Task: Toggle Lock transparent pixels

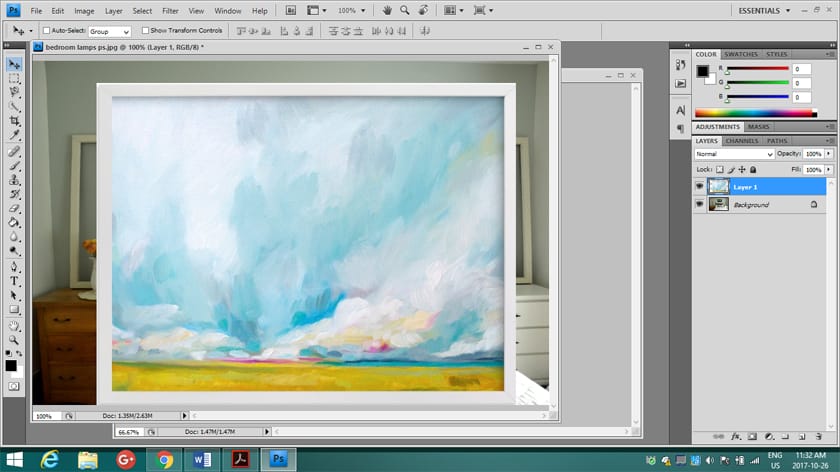Action: [719, 169]
